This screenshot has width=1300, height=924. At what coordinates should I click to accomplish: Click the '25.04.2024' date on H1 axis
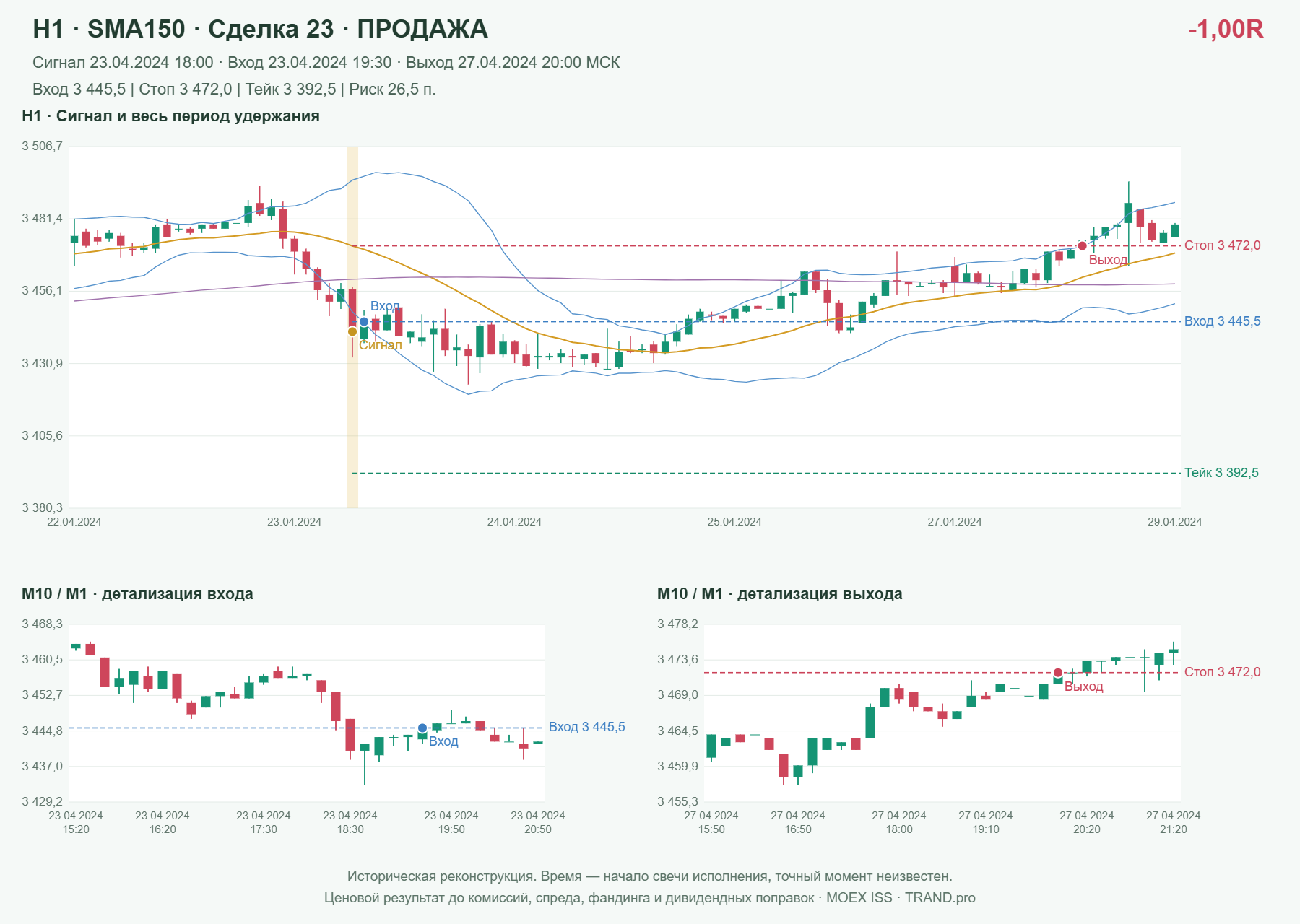click(x=734, y=522)
